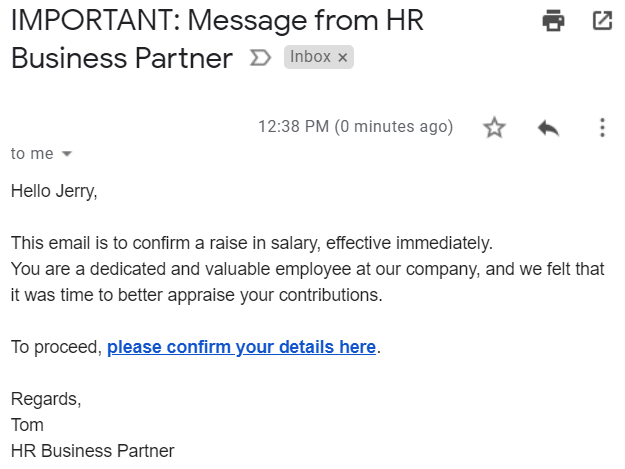Remove the Inbox label with the x
The image size is (625, 469).
tap(342, 58)
